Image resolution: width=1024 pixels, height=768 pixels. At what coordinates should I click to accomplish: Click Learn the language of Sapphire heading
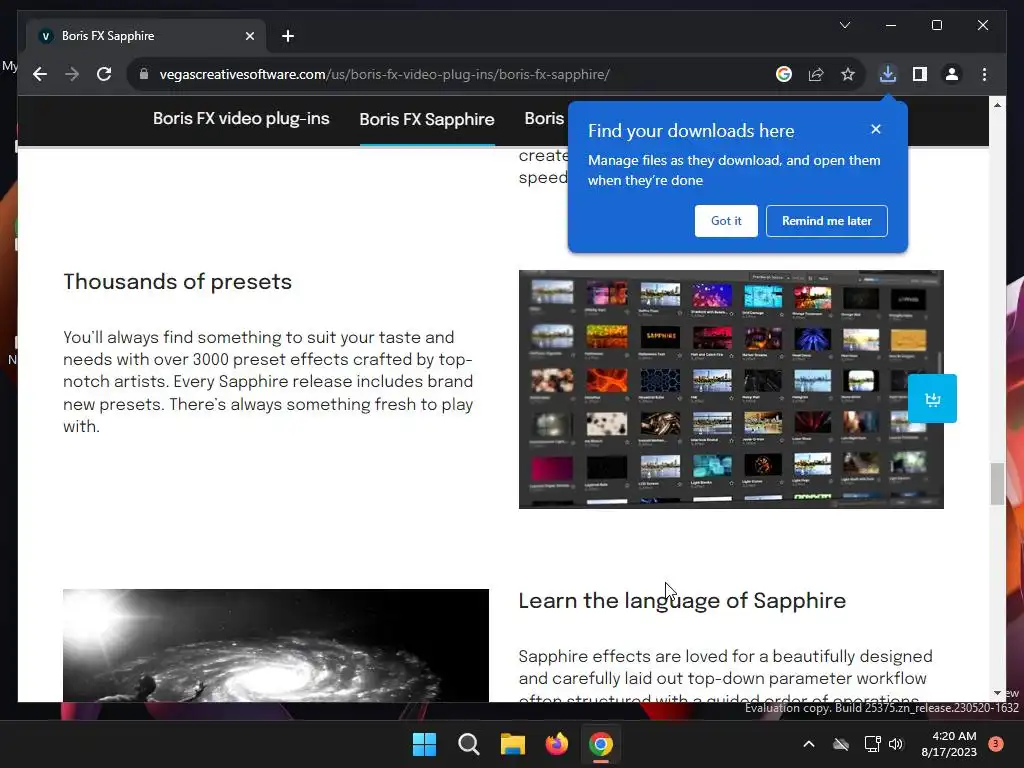coord(682,601)
